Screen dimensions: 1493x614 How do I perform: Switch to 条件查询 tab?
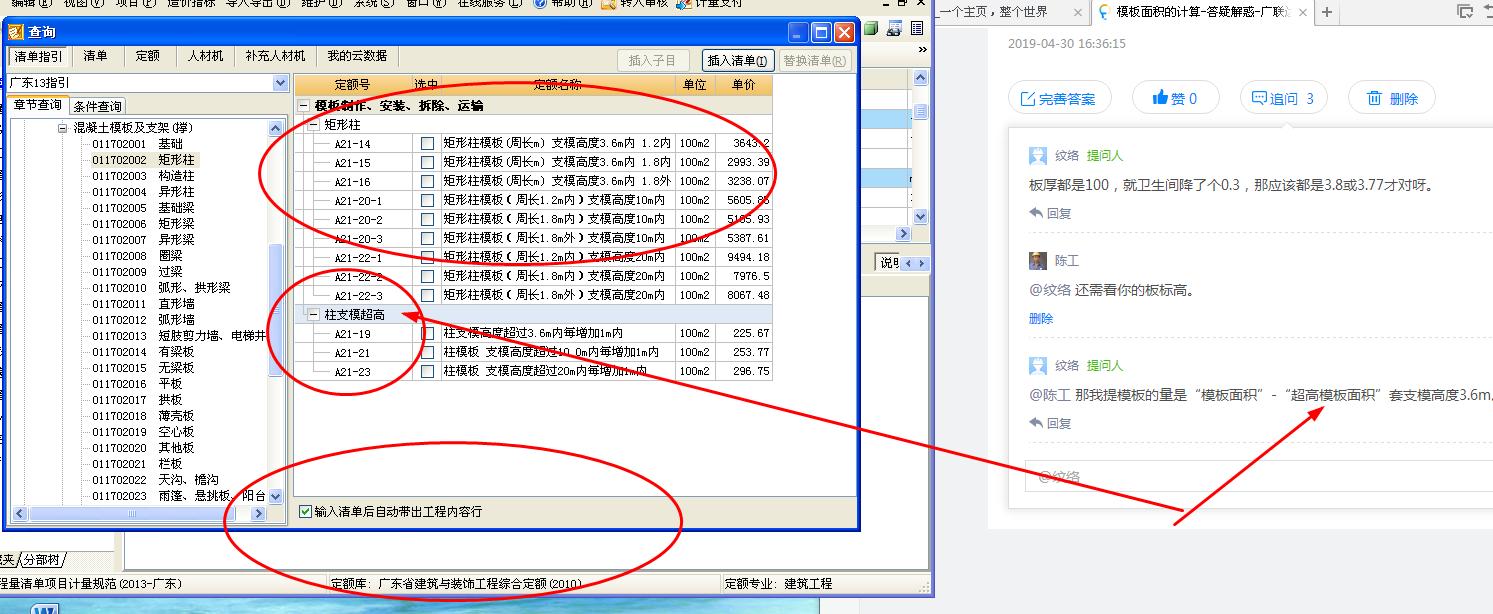point(97,107)
